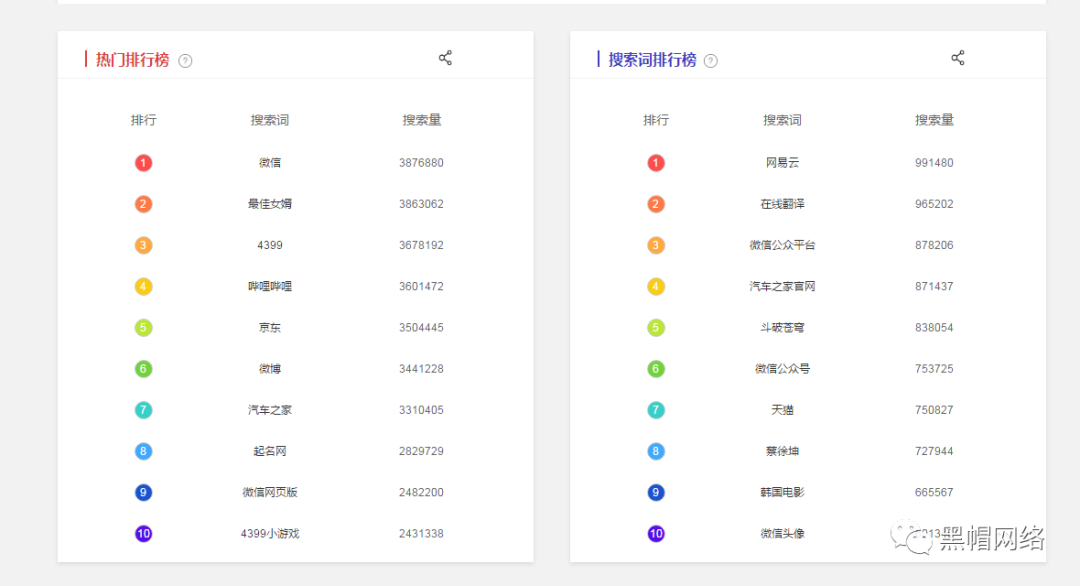Click search term 微信公众号
Screen dimensions: 1080x586
coord(782,369)
